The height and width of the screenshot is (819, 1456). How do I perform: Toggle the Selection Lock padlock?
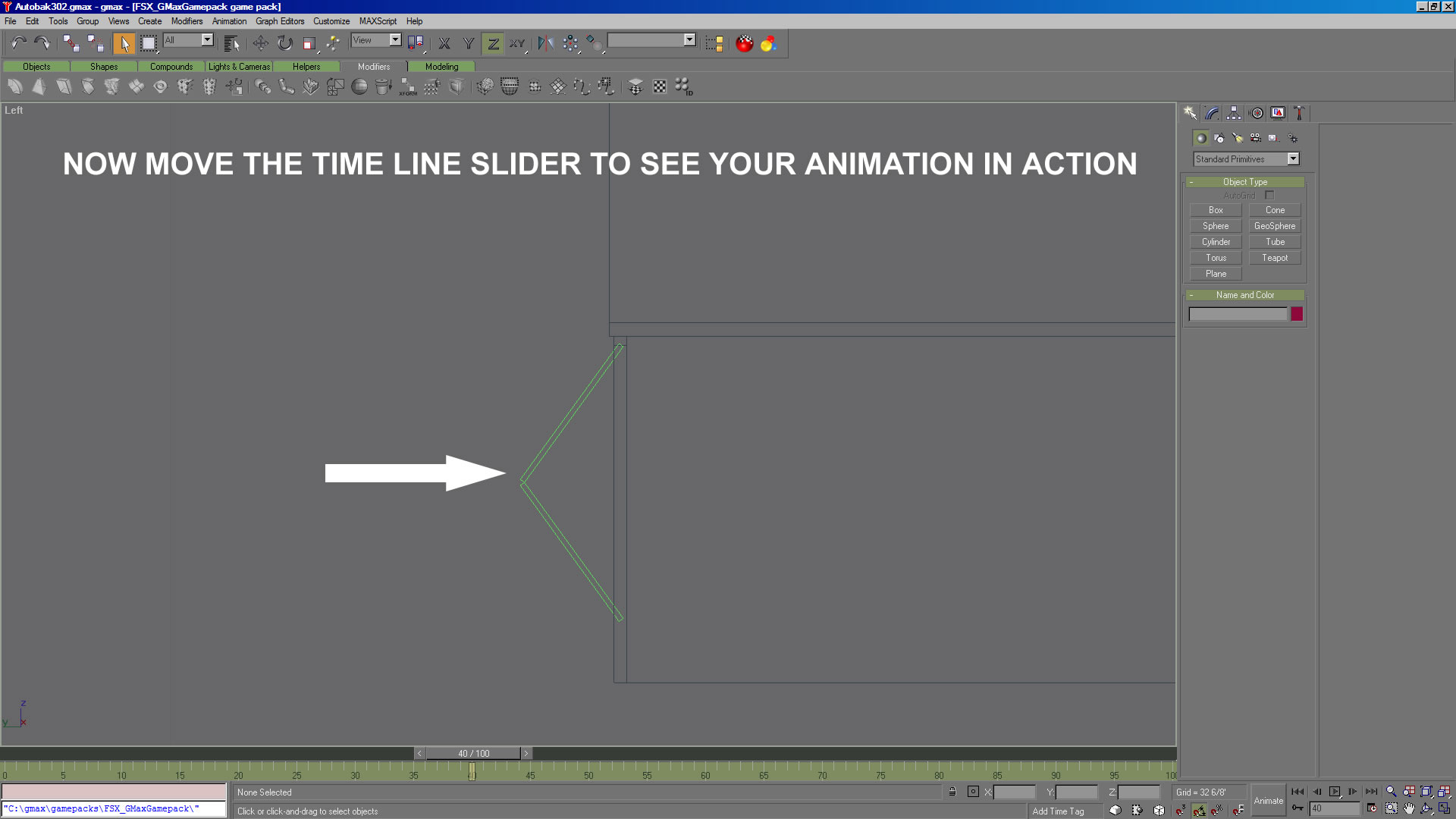click(x=952, y=792)
